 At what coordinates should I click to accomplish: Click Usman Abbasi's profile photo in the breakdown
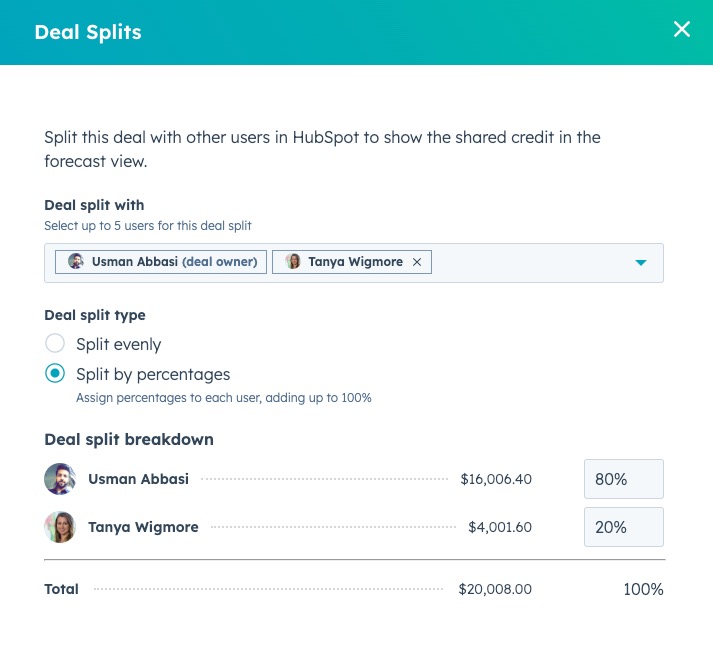click(60, 479)
